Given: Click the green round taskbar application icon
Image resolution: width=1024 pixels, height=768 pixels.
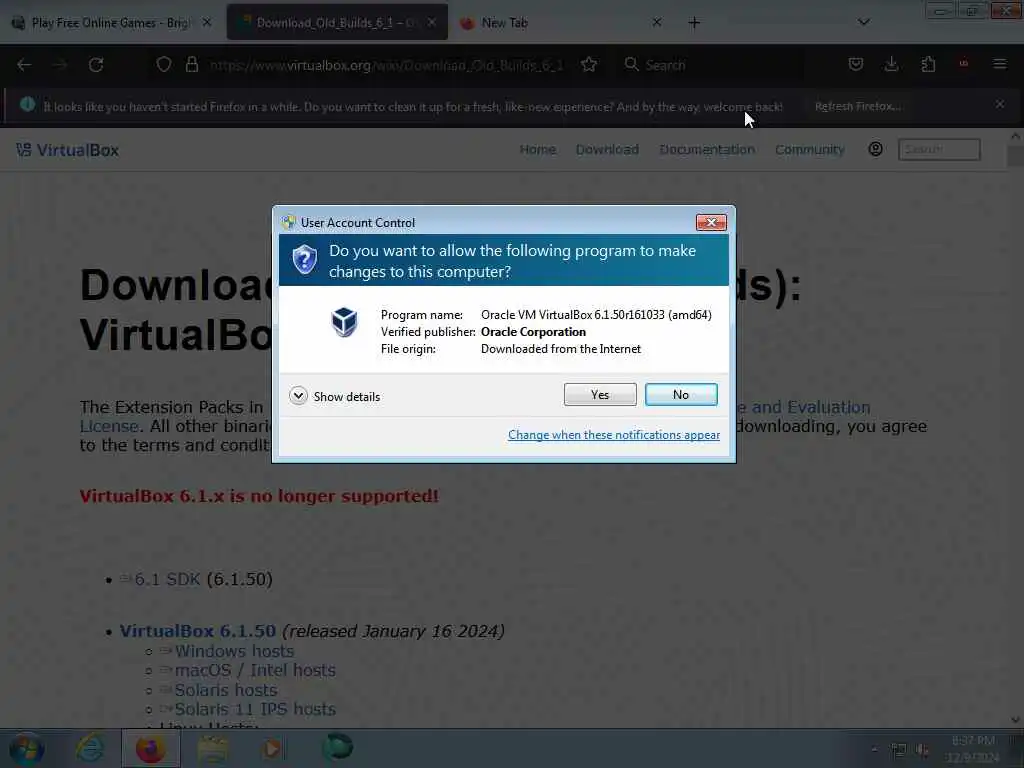Looking at the screenshot, I should tap(338, 747).
